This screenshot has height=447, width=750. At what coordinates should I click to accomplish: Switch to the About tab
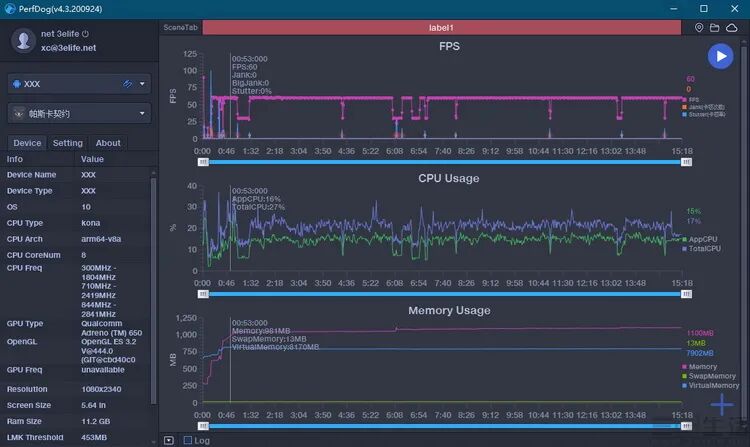[108, 143]
